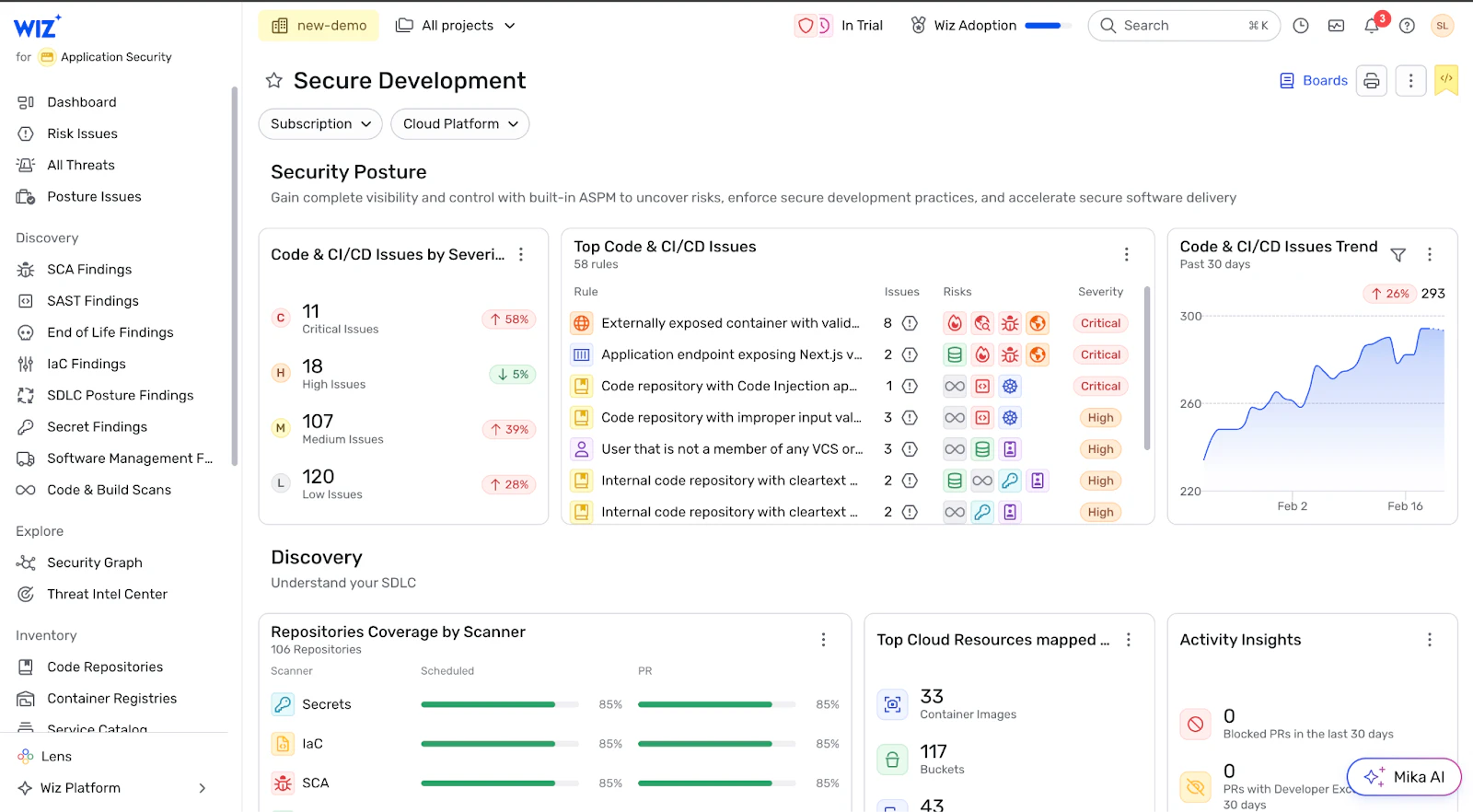Screen dimensions: 1473x812
Task: Click the SL user avatar
Action: point(1442,26)
